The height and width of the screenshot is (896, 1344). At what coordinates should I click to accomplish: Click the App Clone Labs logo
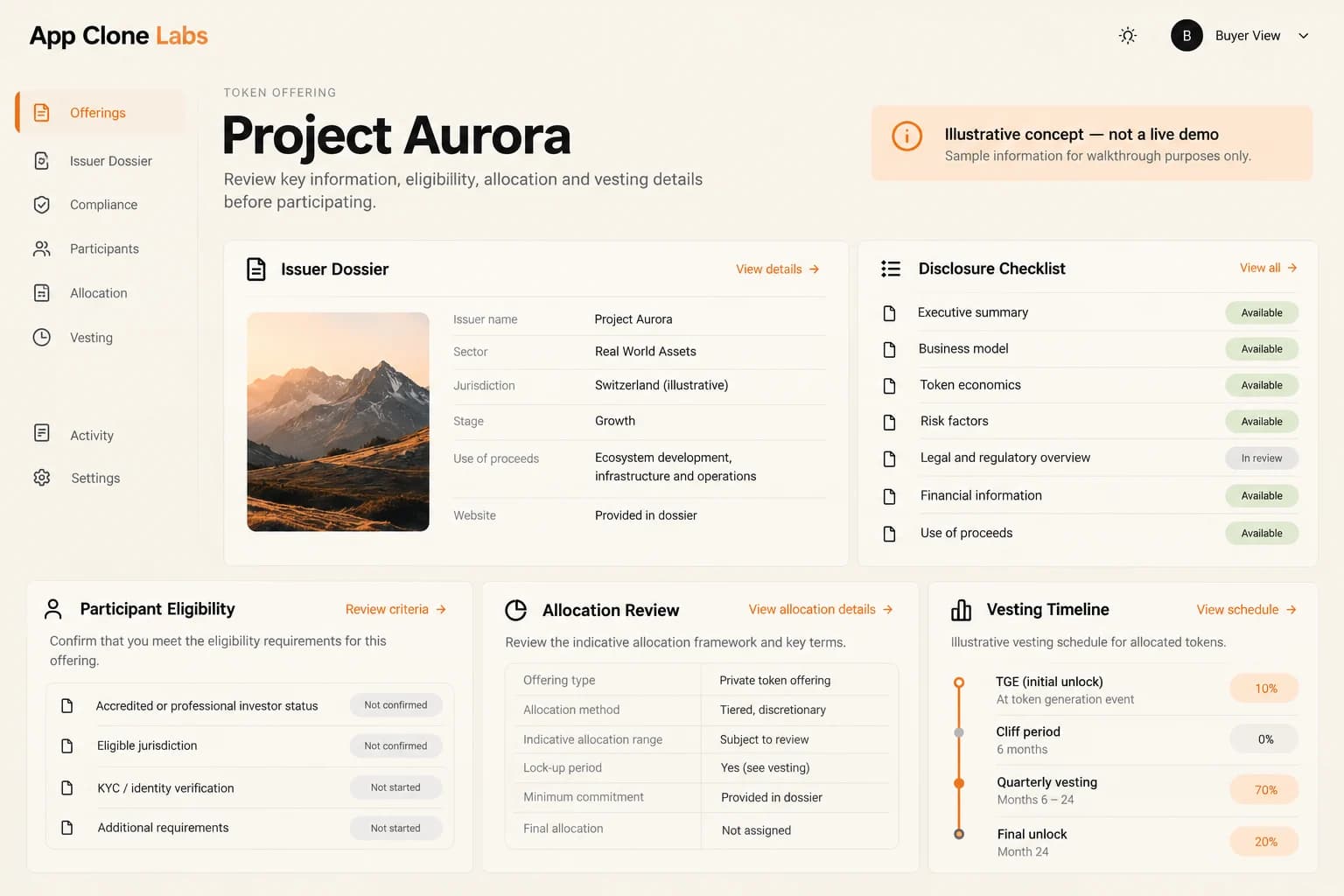[119, 36]
